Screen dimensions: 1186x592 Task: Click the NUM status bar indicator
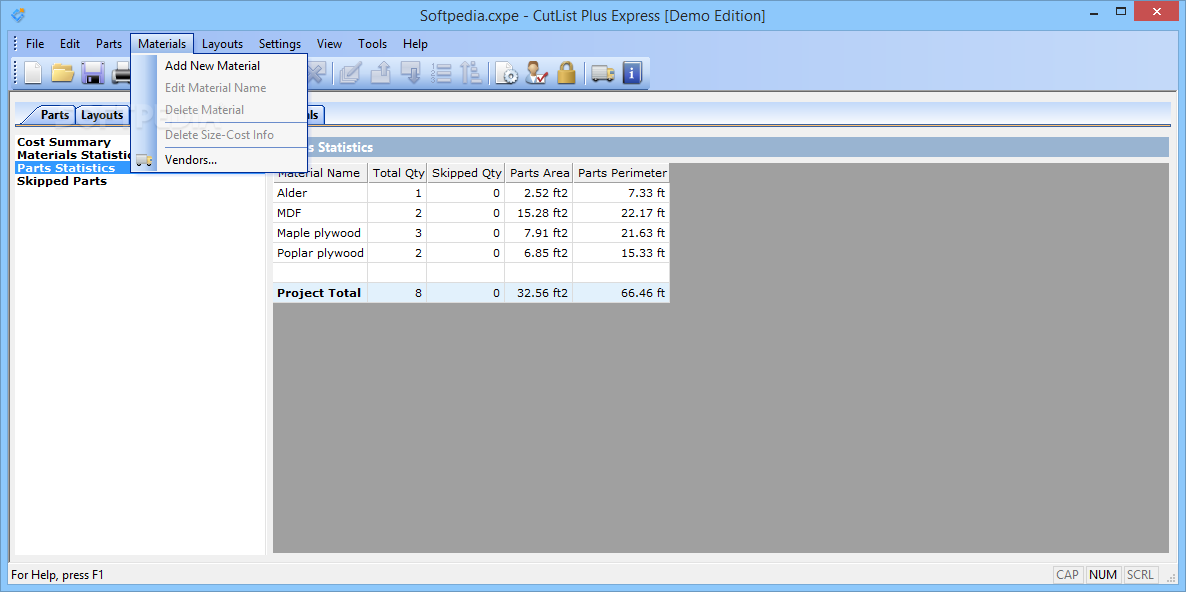[x=1103, y=575]
